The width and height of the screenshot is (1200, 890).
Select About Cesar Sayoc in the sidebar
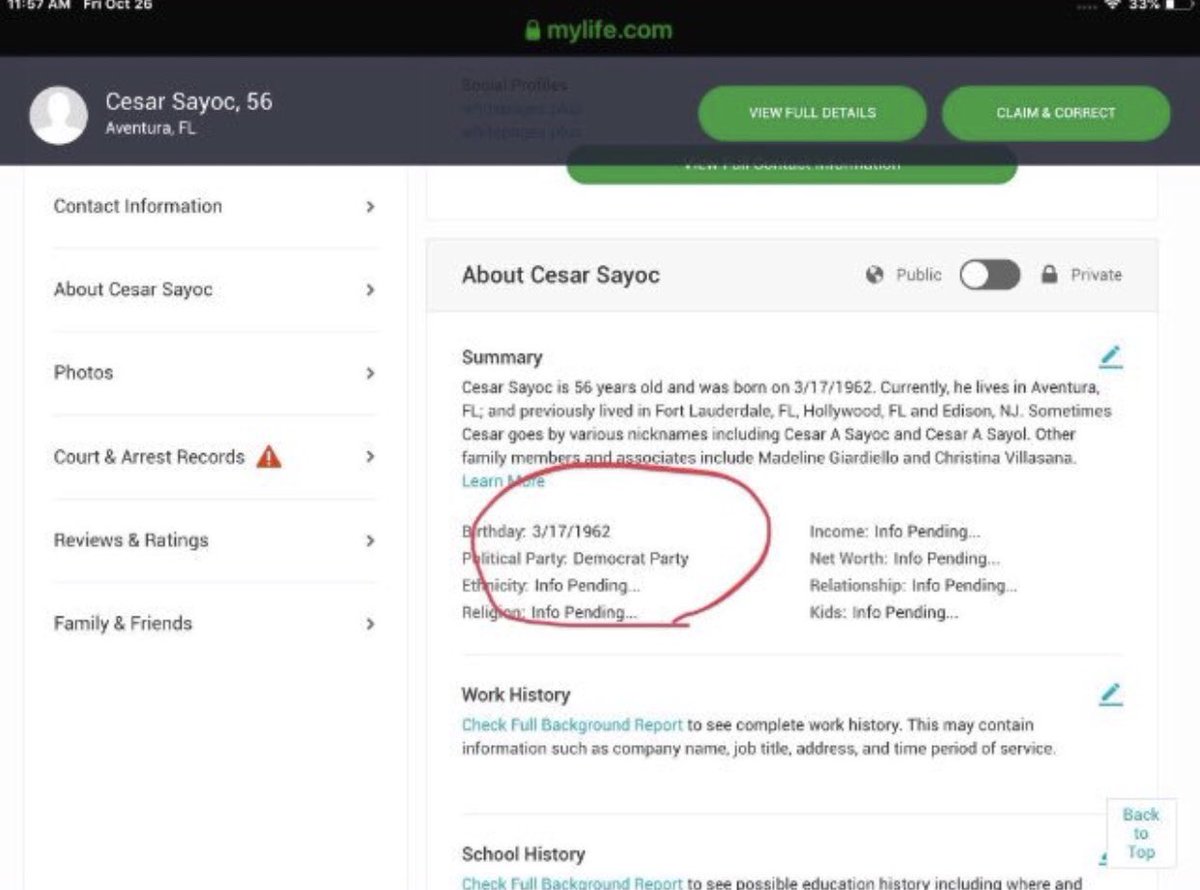133,290
